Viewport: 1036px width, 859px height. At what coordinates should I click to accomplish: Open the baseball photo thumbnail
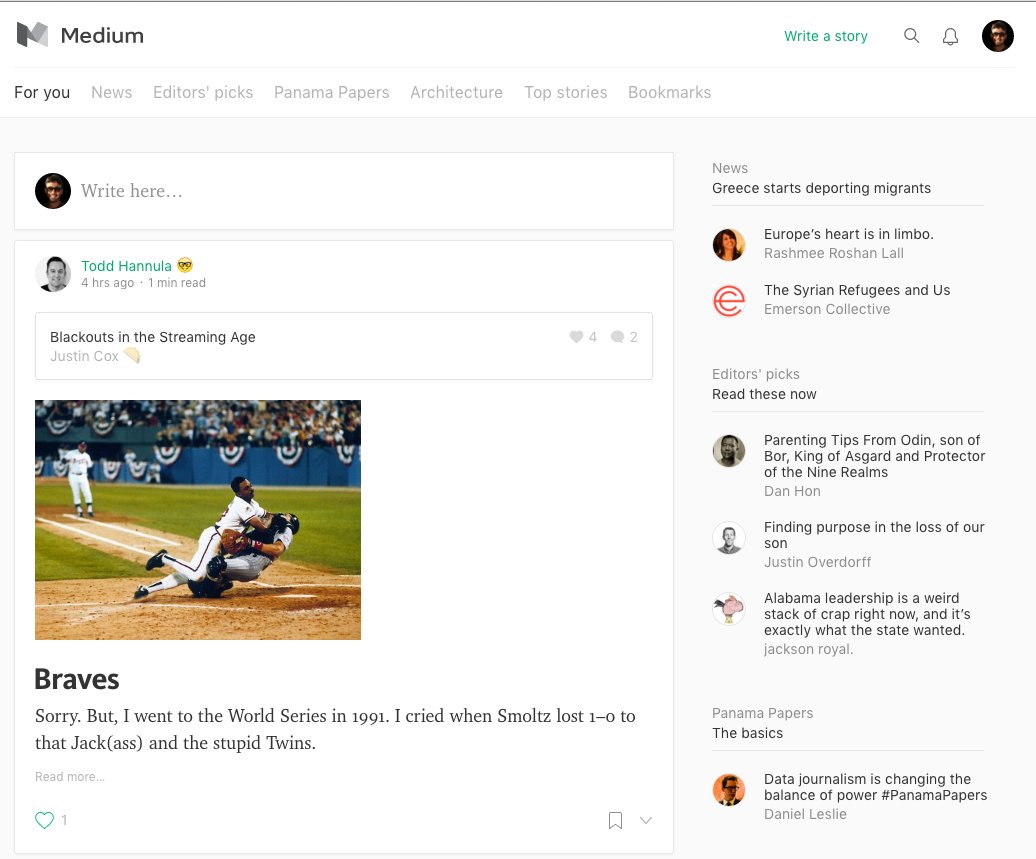point(198,520)
